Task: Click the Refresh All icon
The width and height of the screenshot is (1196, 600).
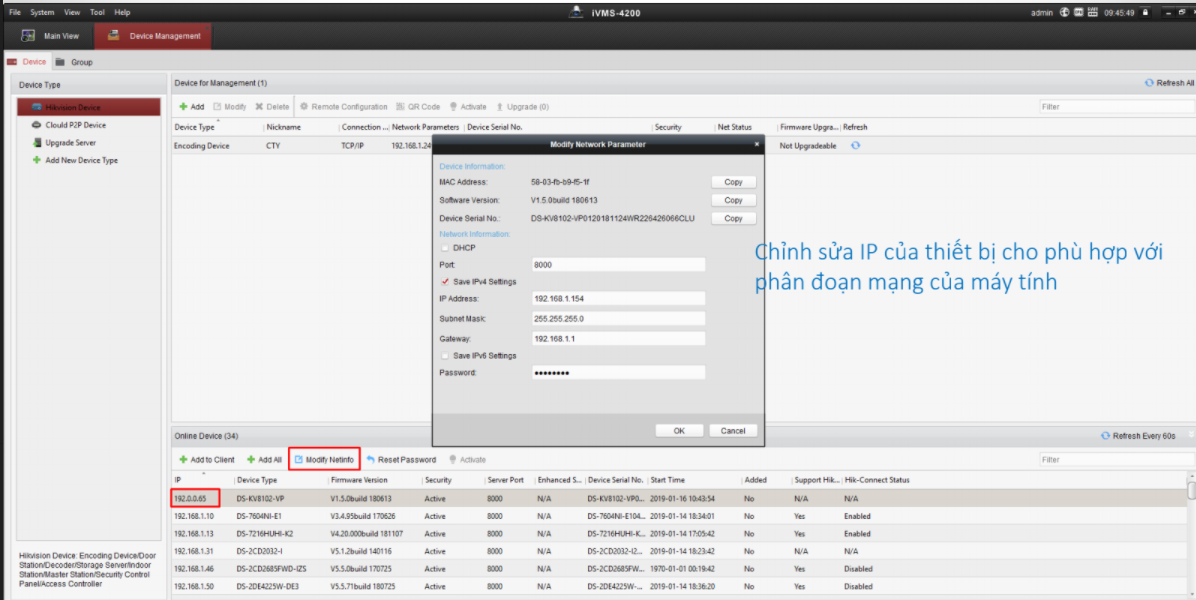Action: pyautogui.click(x=1149, y=83)
